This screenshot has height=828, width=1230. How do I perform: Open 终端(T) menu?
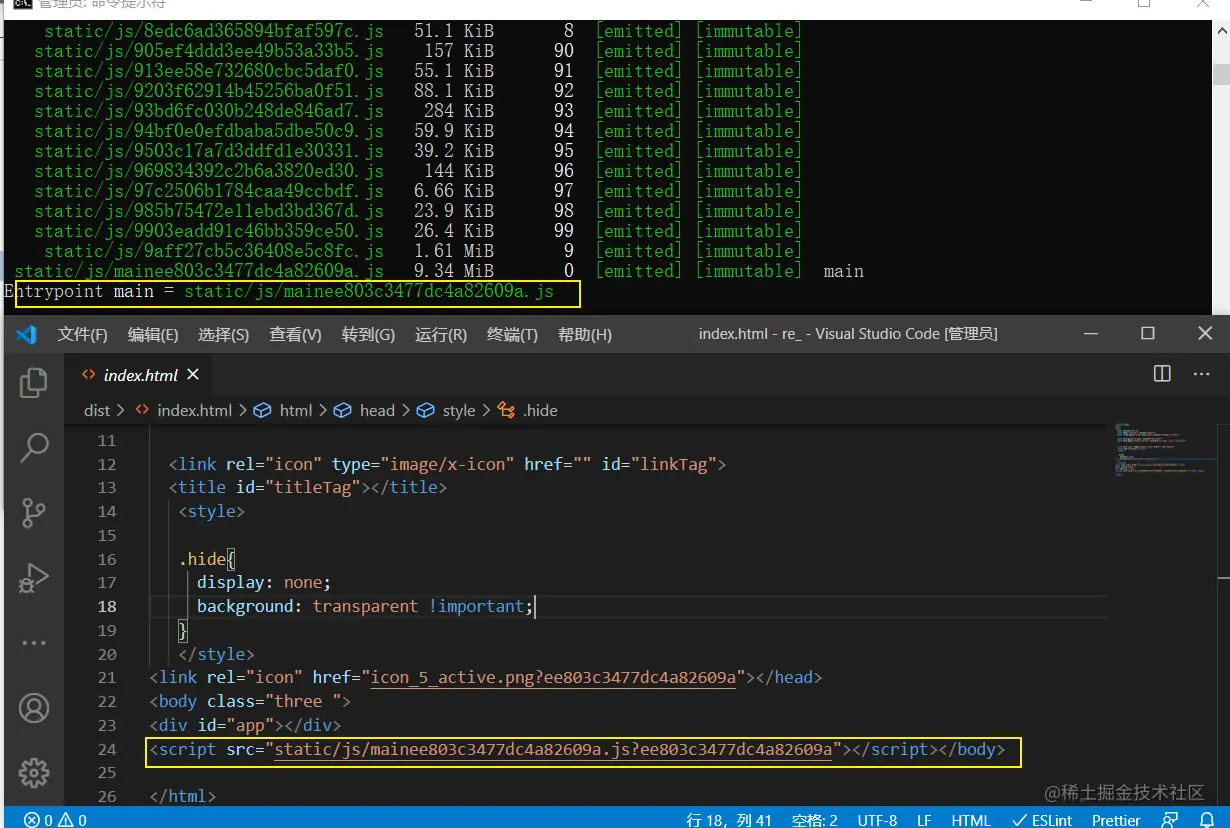(512, 334)
